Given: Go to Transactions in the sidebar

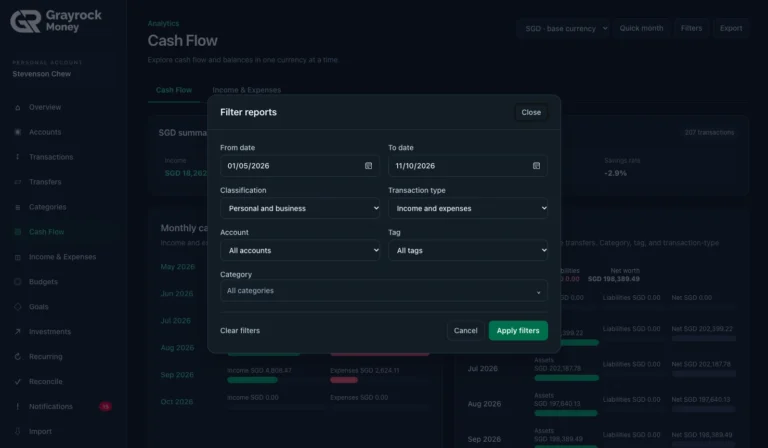Looking at the screenshot, I should click(51, 157).
